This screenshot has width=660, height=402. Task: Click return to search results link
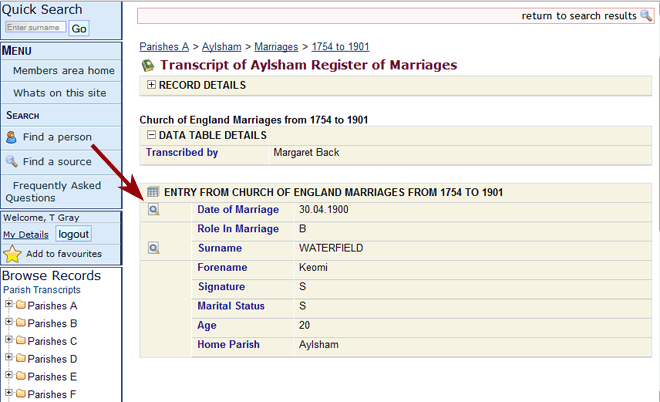coord(579,16)
